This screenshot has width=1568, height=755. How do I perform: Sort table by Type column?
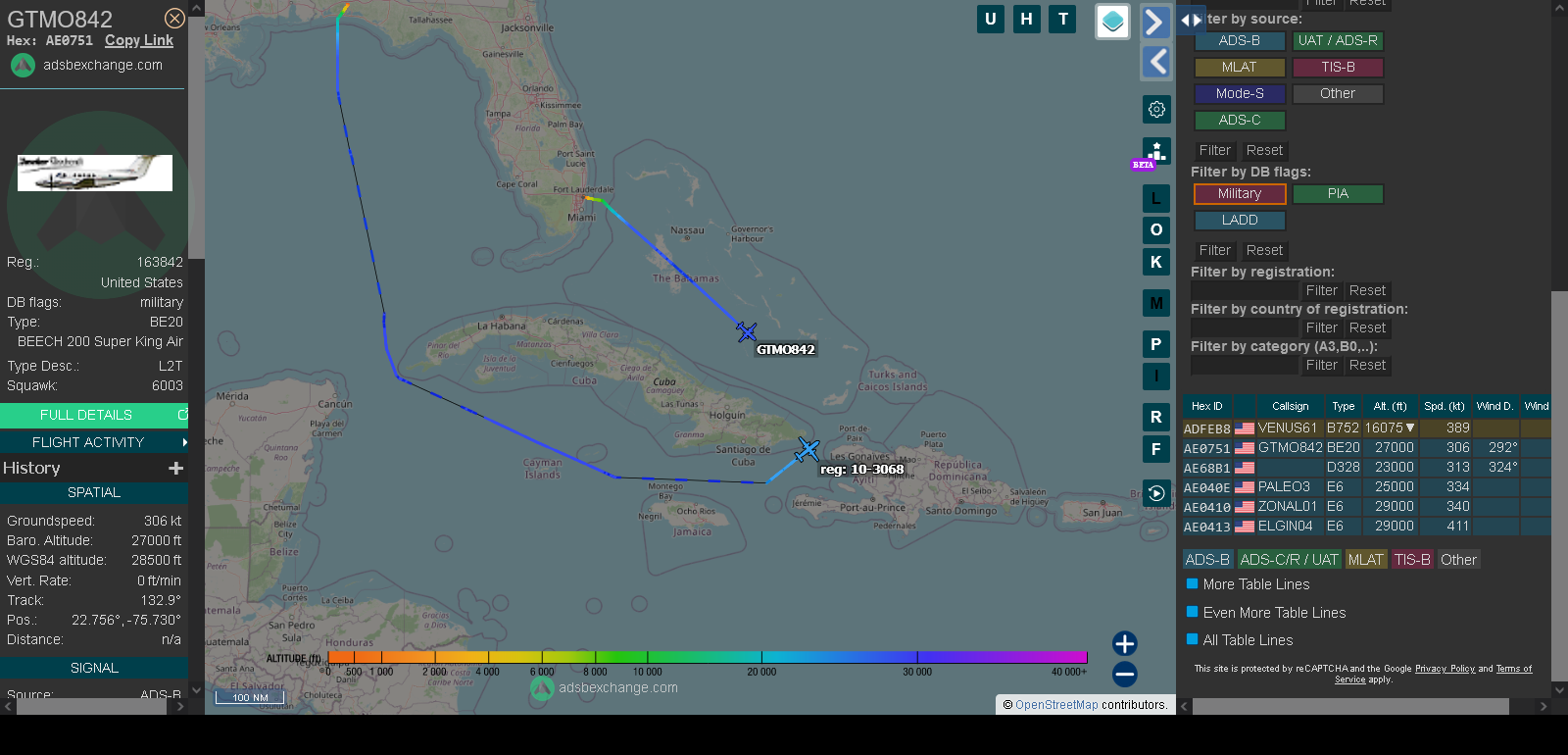tap(1344, 406)
